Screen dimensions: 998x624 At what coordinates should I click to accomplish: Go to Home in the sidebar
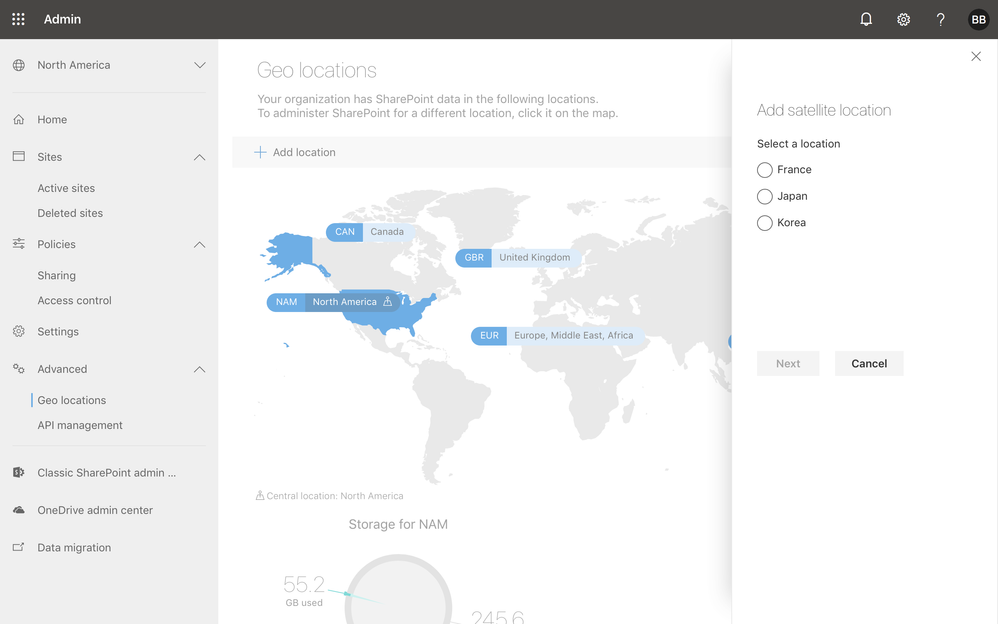point(52,119)
